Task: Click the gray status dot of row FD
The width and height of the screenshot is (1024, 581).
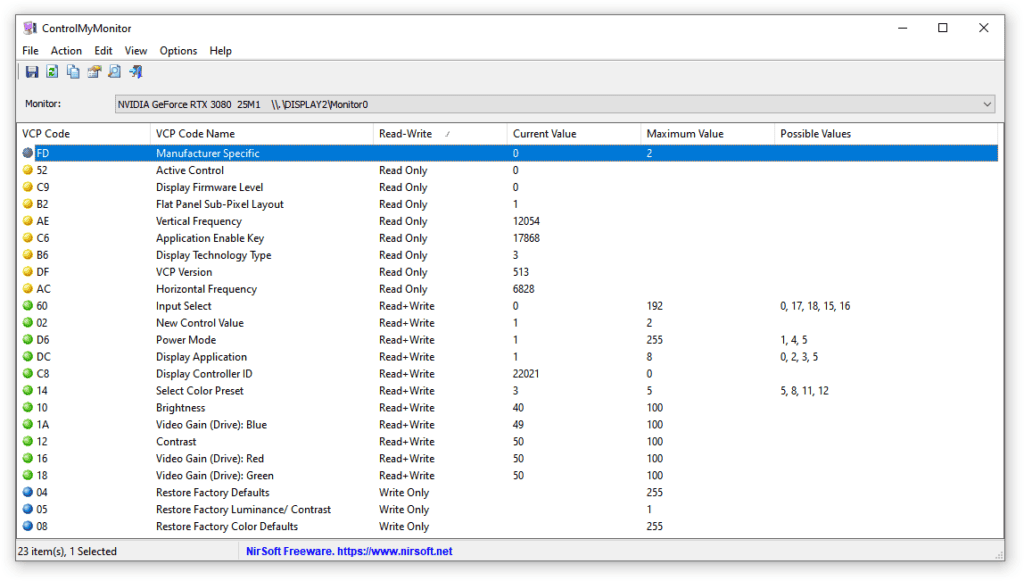Action: (x=27, y=153)
